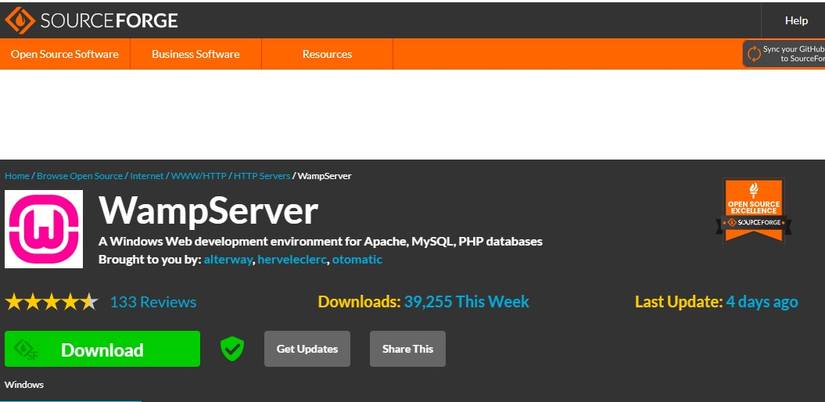Open the WWW/HTTP breadcrumb link
Viewport: 825px width, 402px height.
pos(198,176)
